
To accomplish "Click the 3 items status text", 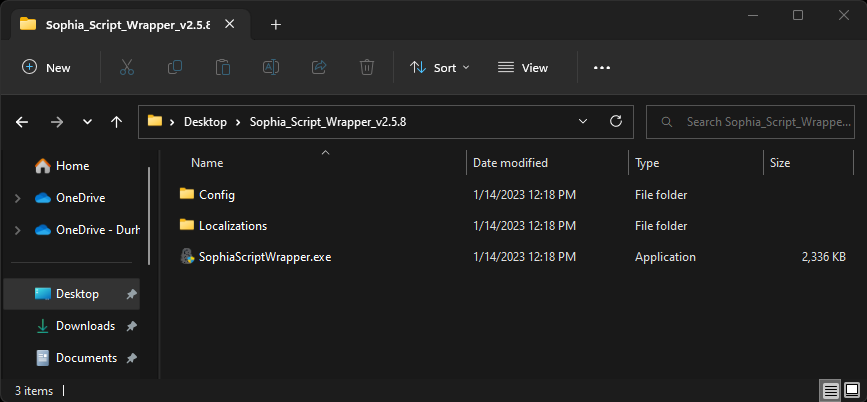I will click(34, 391).
